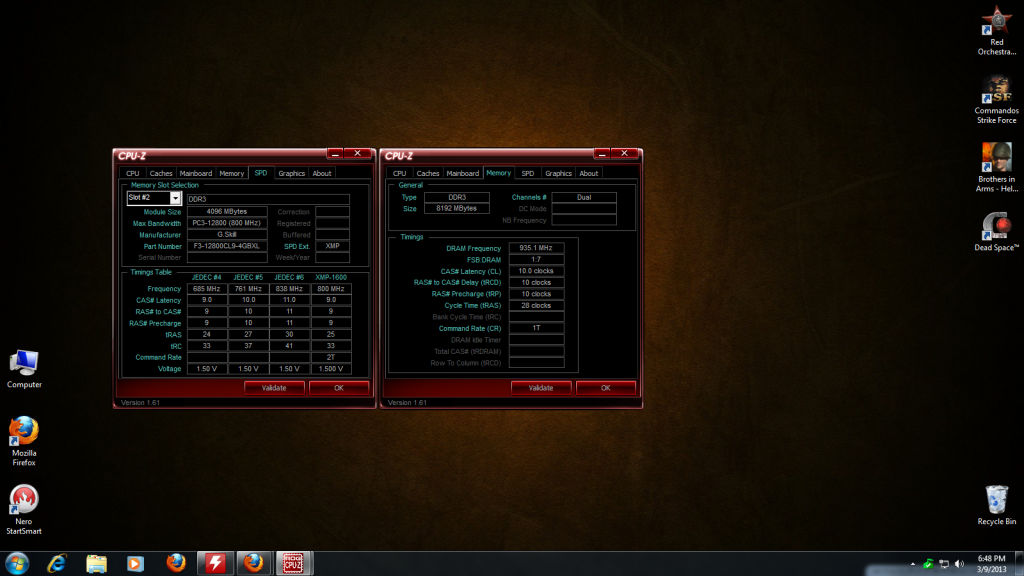Select Cycle Time 28 clocks value

pyautogui.click(x=536, y=306)
